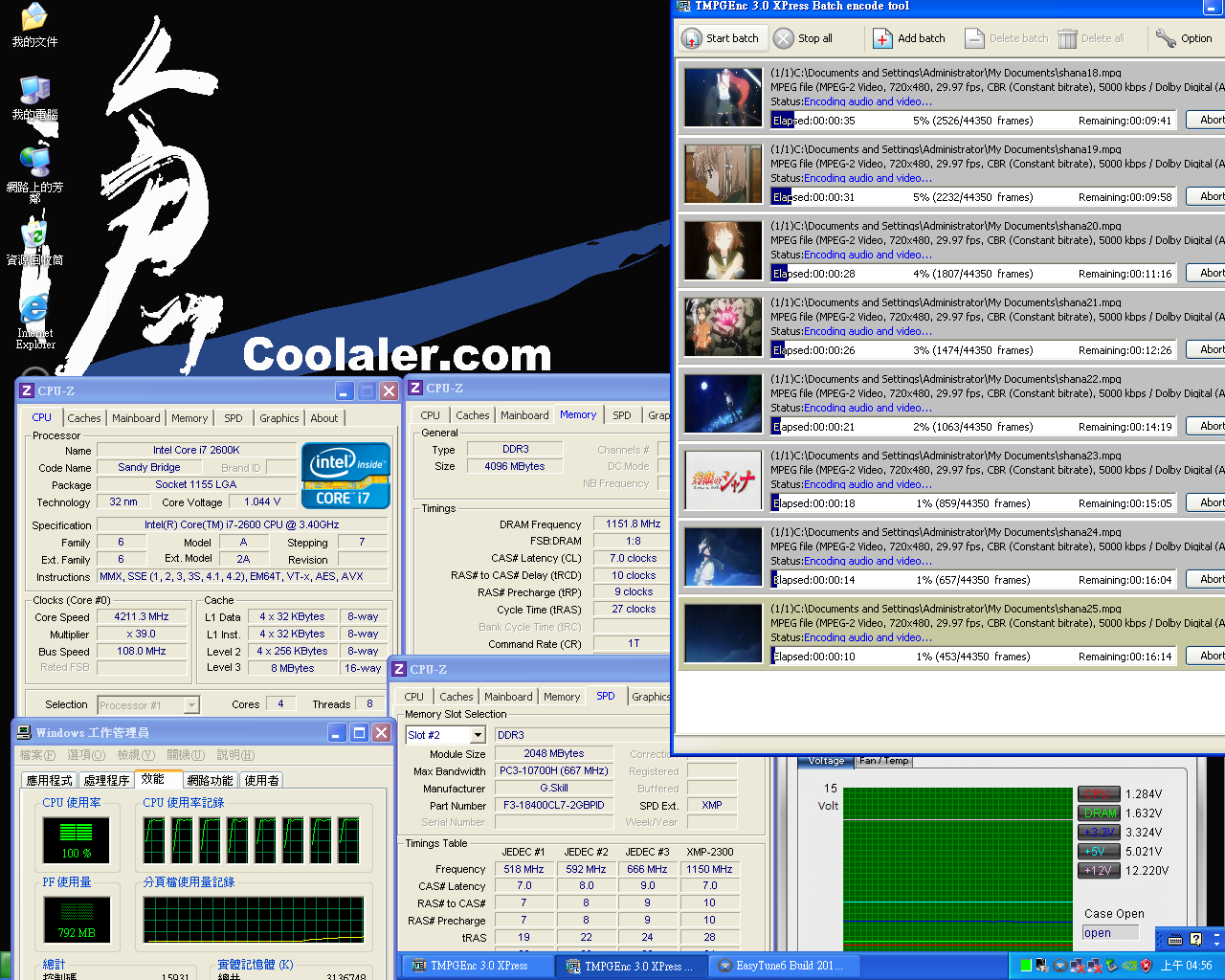Open About tab in Core i7 CPU-Z window
Screen dimensions: 1225x980
[323, 418]
